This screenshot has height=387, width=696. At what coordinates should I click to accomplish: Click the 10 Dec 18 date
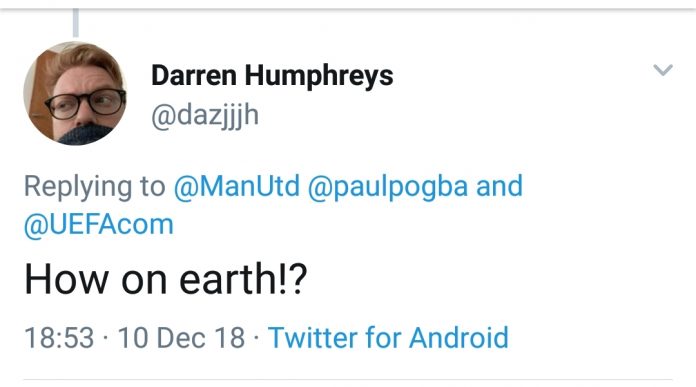coord(181,338)
